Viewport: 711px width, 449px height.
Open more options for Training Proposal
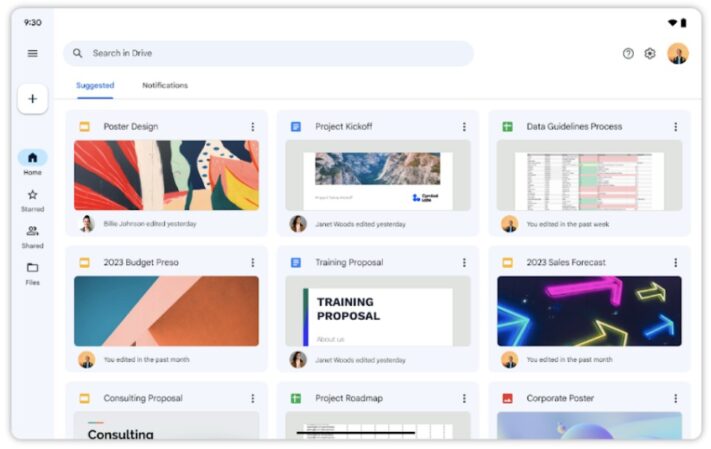point(464,263)
